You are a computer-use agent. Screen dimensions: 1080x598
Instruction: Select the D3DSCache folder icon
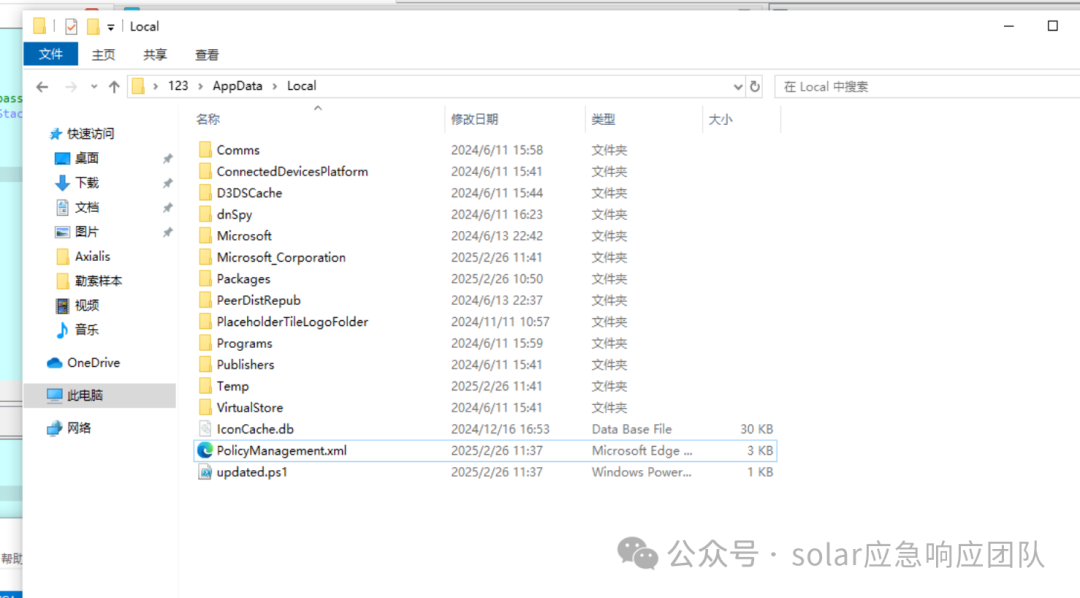click(205, 193)
